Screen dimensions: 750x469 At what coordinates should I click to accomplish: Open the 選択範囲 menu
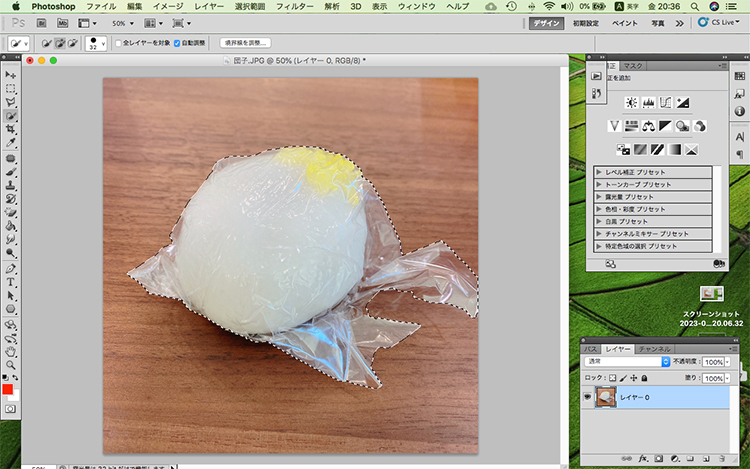pyautogui.click(x=250, y=6)
